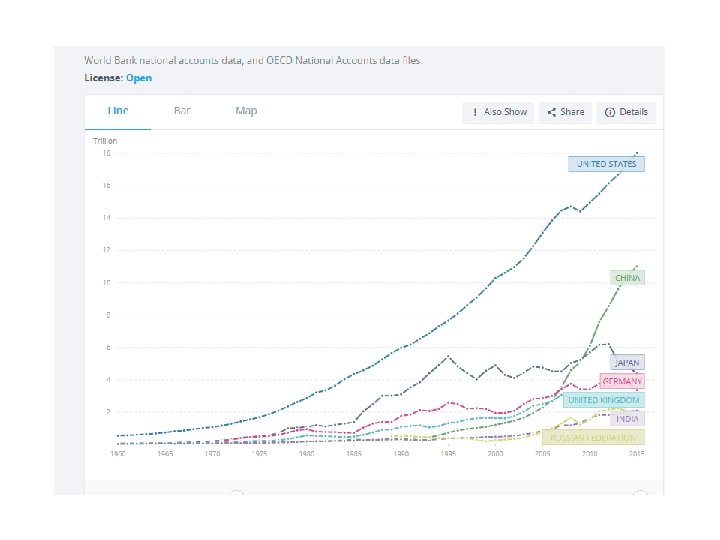Click the Germany series label
720x540 pixels.
[x=622, y=381]
